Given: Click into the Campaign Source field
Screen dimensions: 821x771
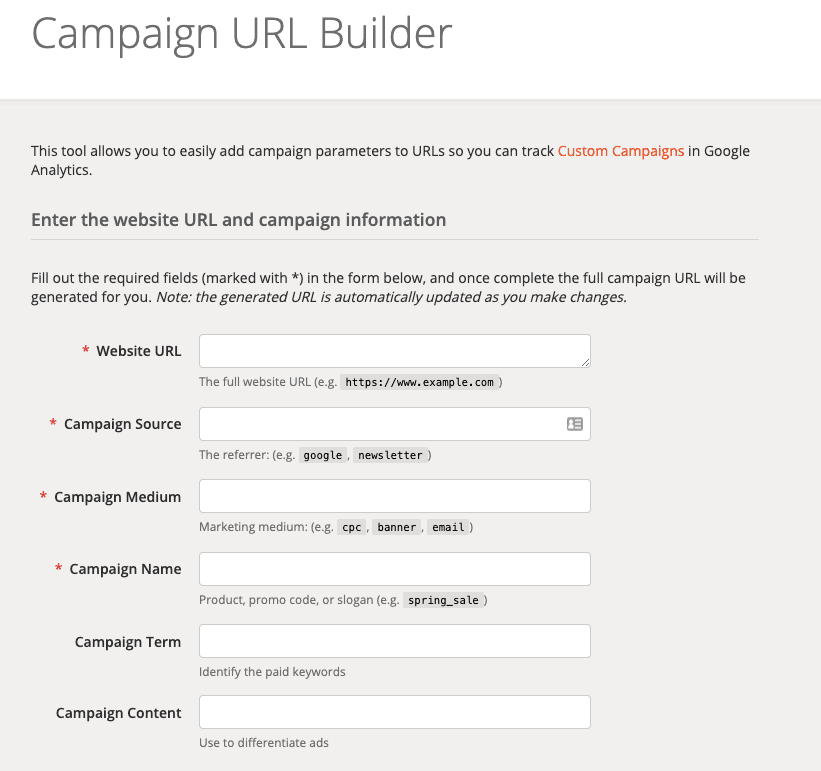Looking at the screenshot, I should pos(395,424).
